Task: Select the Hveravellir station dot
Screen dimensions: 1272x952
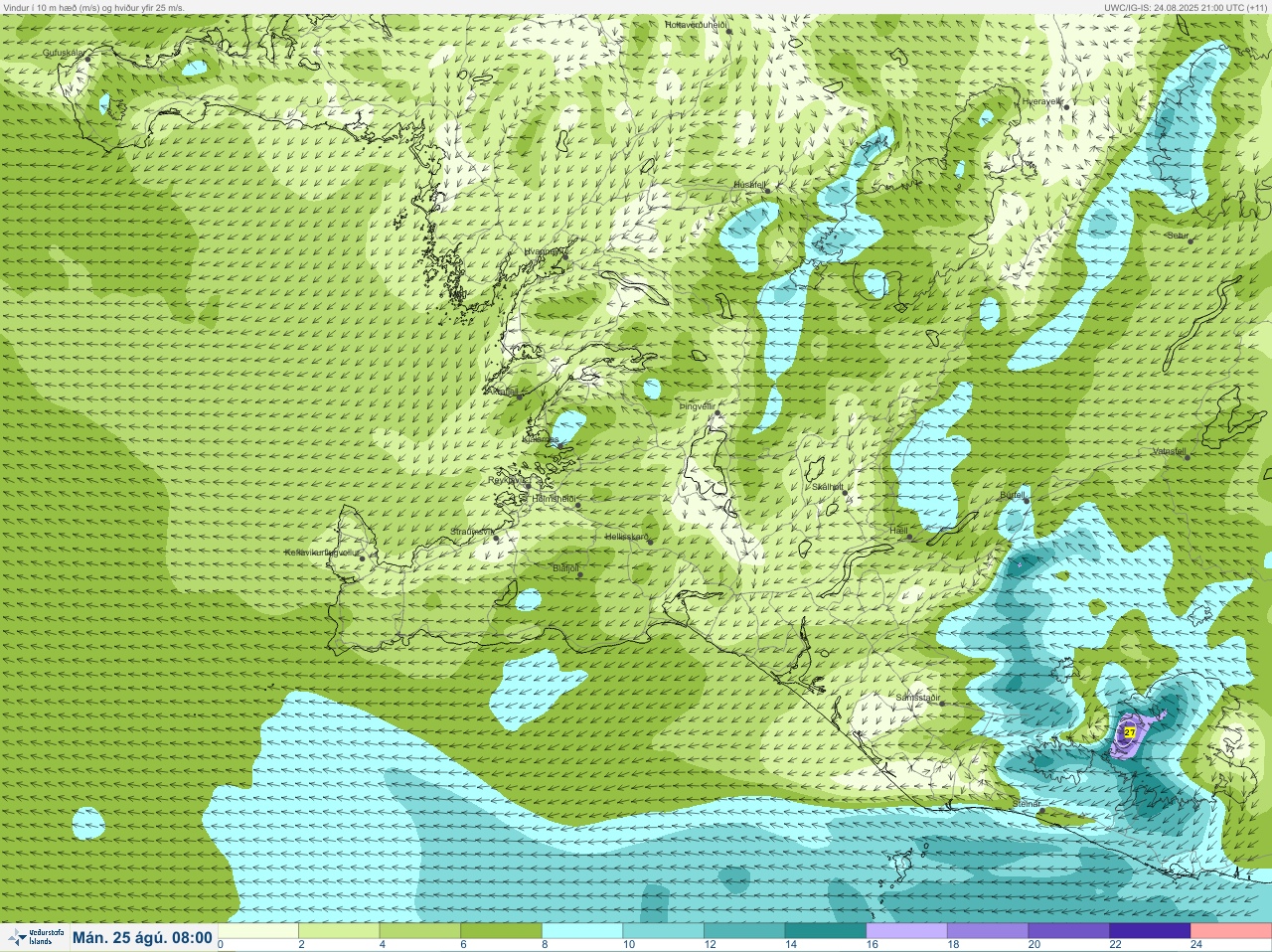Action: 1066,106
